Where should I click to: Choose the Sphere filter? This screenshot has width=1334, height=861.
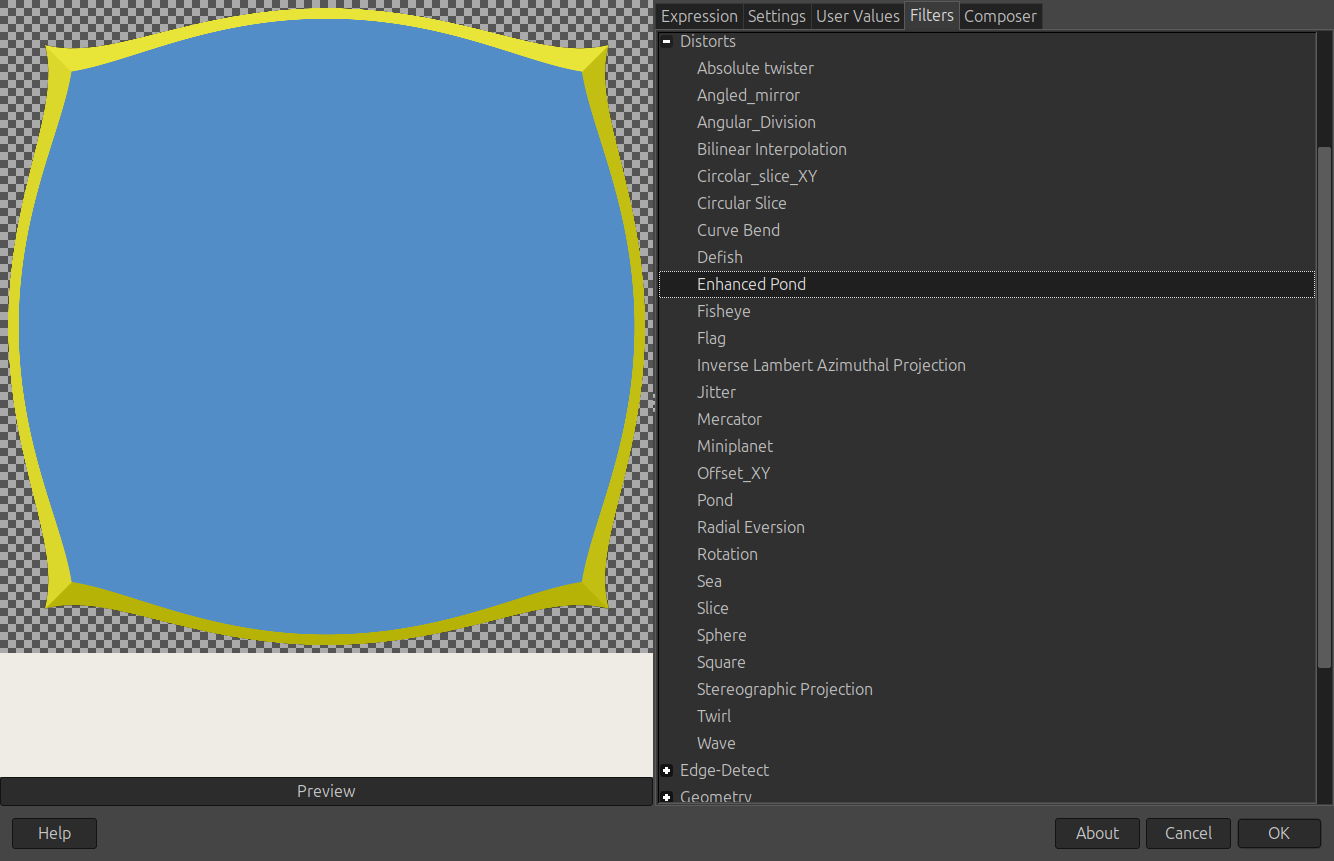(x=721, y=635)
